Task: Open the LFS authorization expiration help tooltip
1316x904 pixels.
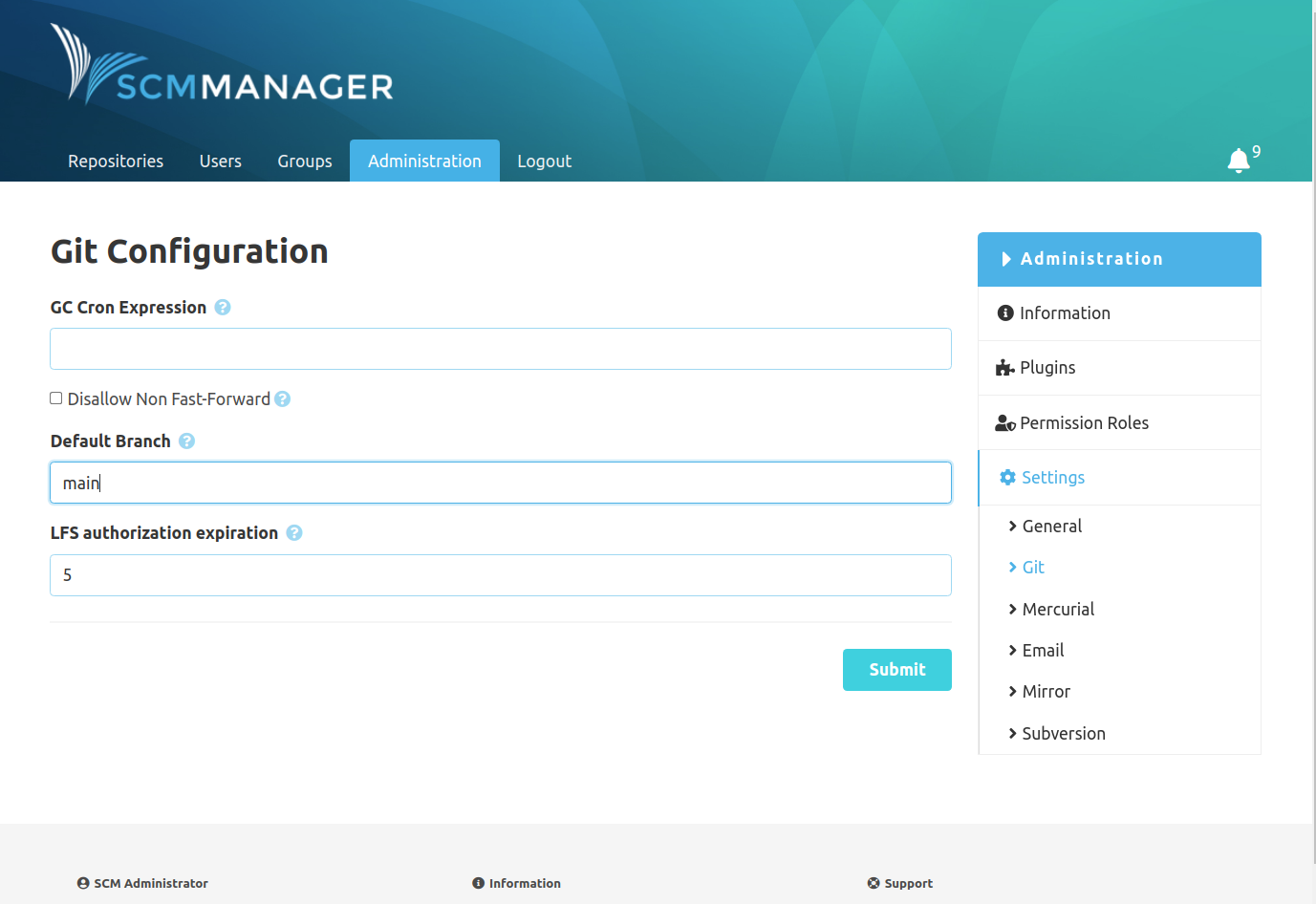Action: (293, 532)
